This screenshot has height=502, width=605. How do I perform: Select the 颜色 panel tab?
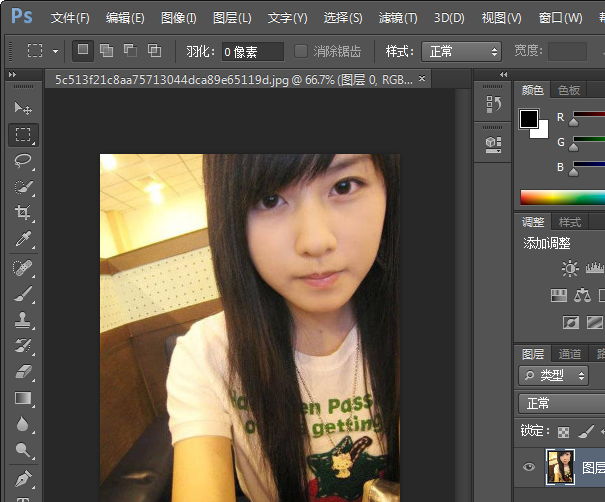(x=532, y=90)
